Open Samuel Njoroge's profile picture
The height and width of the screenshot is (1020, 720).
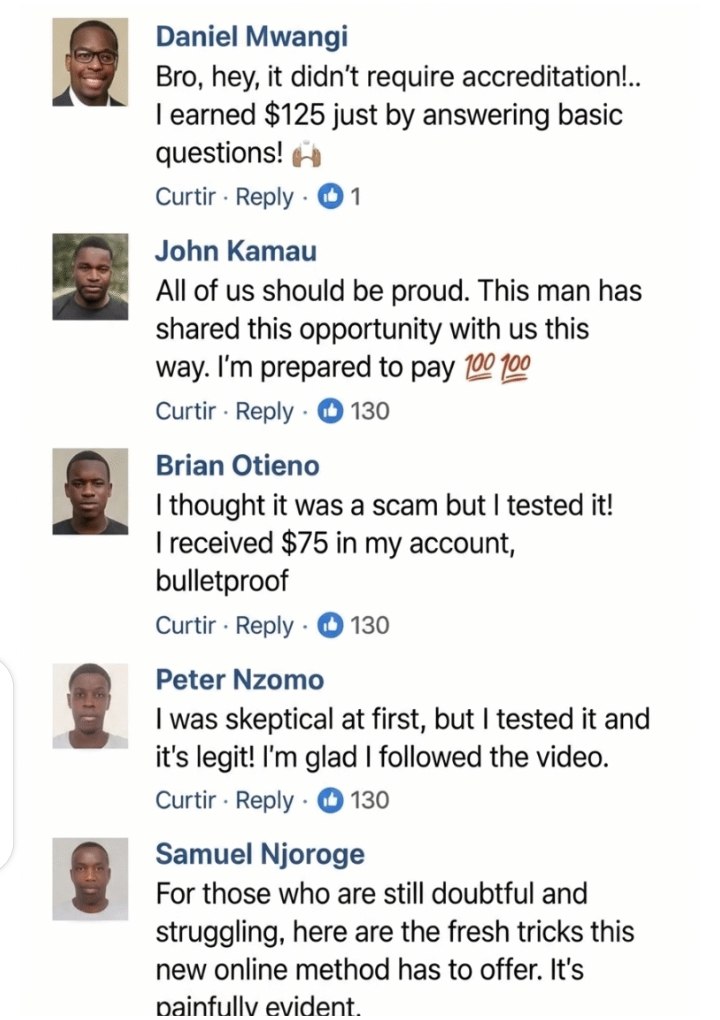click(90, 879)
